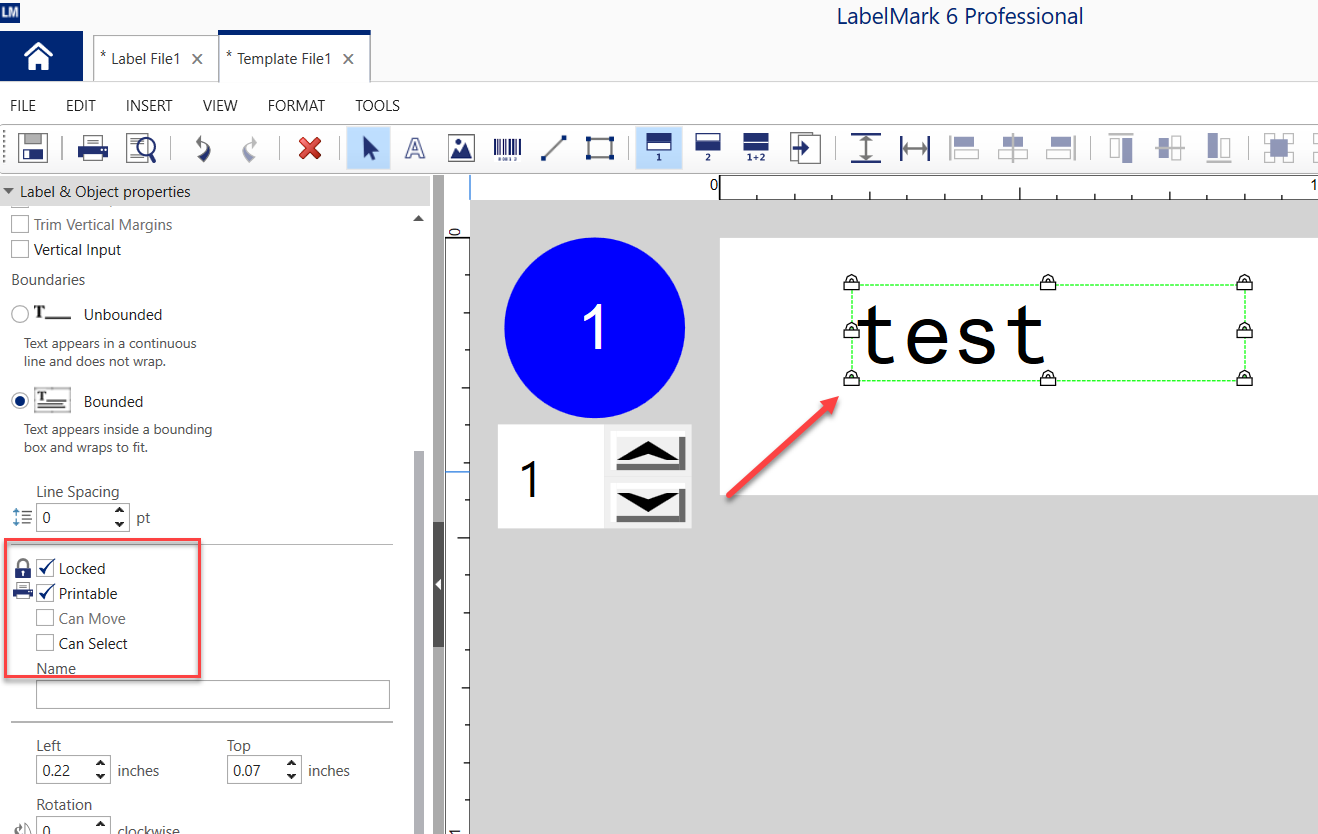Screen dimensions: 1318x834
Task: Select the Unbounded radio option
Action: 20,315
